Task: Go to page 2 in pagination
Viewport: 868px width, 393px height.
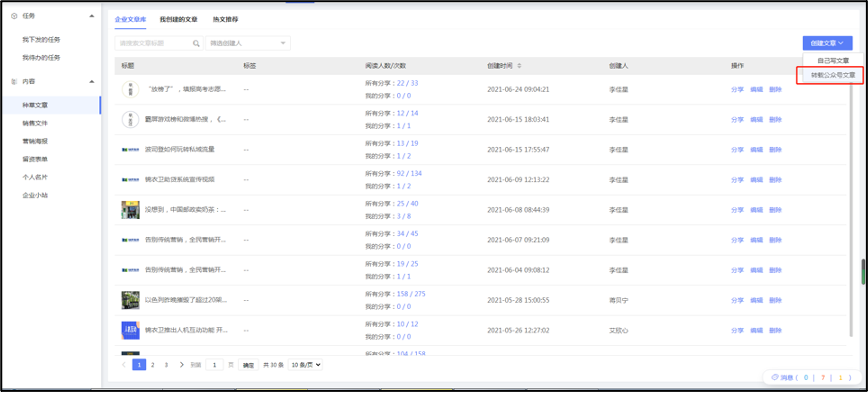Action: [153, 365]
